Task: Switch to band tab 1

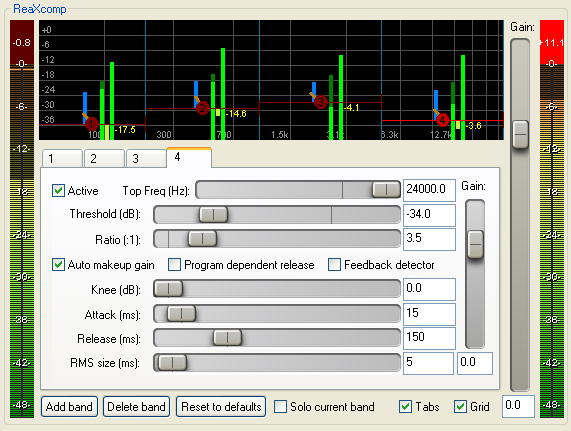Action: tap(62, 158)
